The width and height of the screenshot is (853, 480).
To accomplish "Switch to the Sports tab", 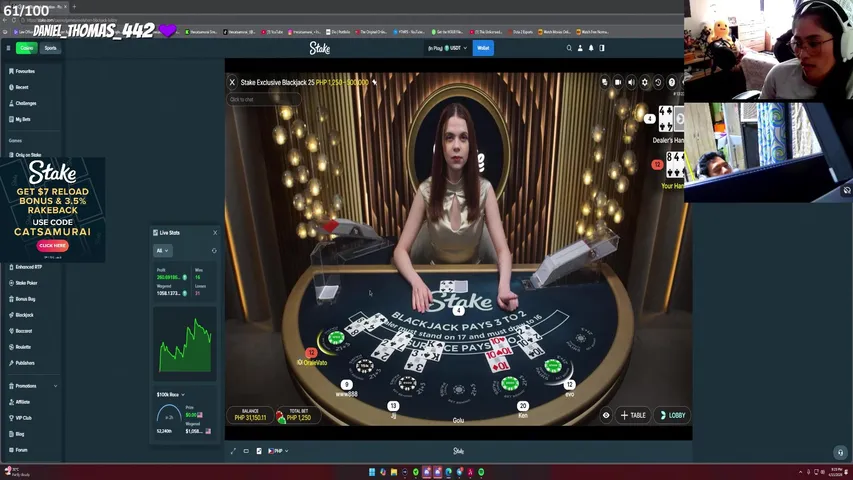I will point(51,48).
